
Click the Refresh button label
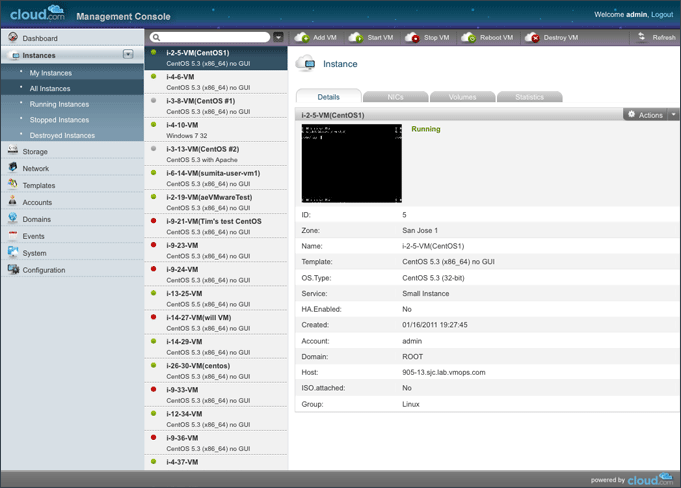664,38
